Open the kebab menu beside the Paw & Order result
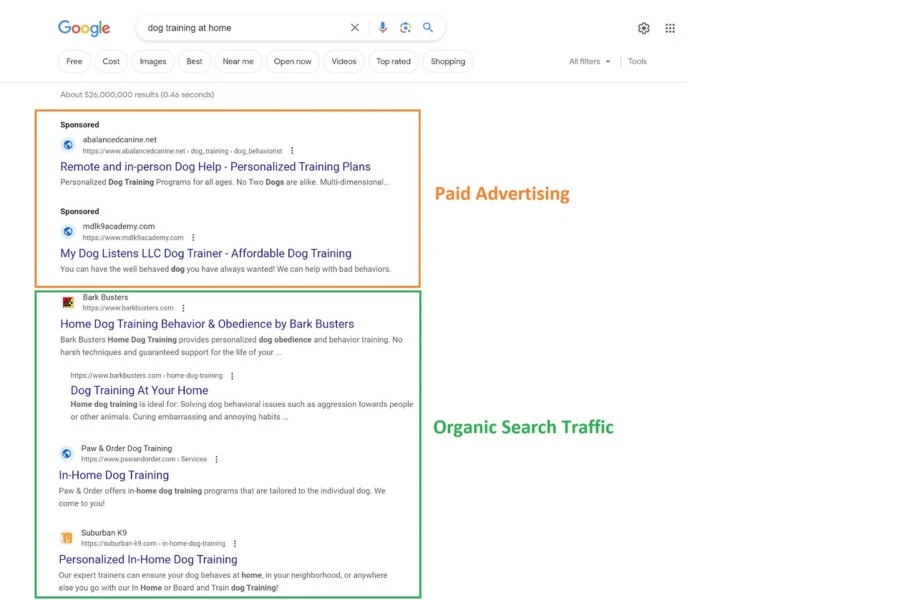900x600 pixels. tap(216, 459)
